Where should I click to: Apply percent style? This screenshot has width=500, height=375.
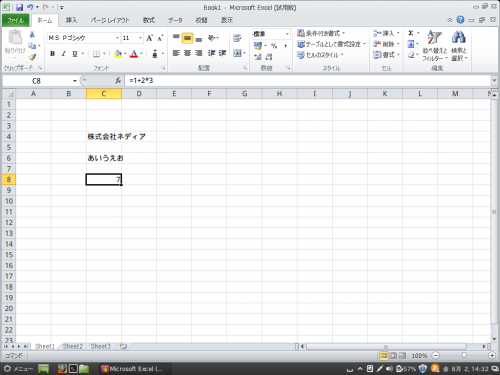[x=274, y=46]
